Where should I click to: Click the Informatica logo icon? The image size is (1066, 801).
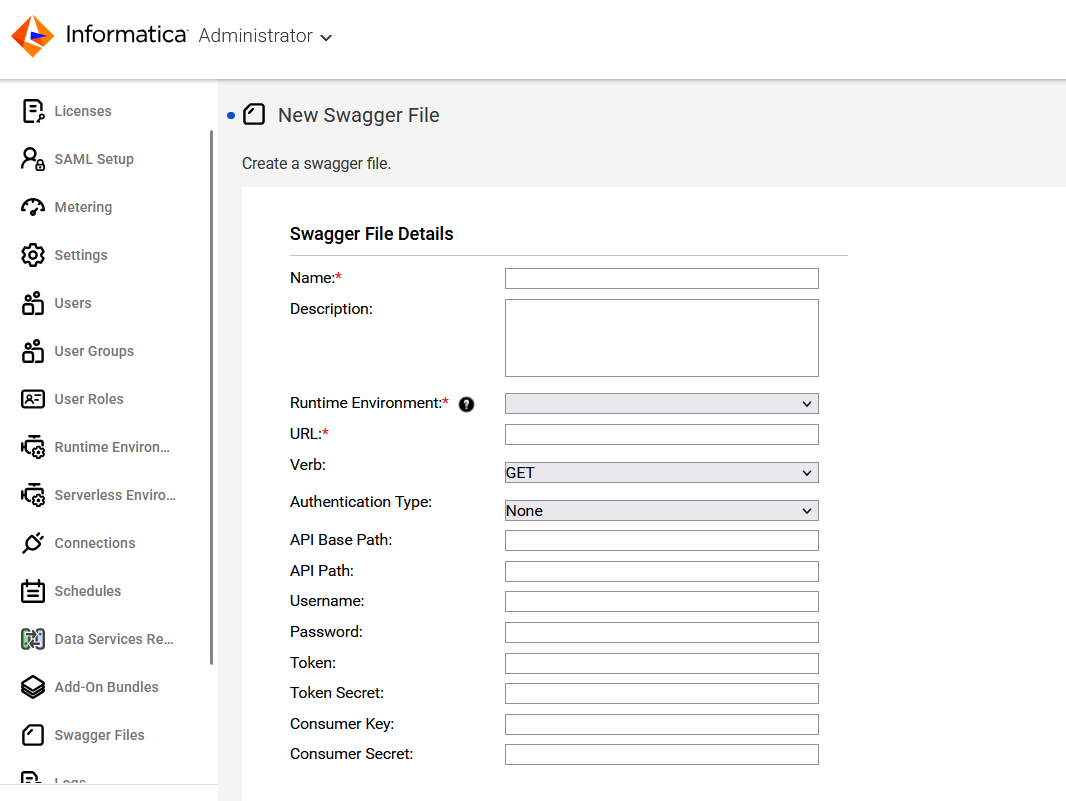coord(33,36)
